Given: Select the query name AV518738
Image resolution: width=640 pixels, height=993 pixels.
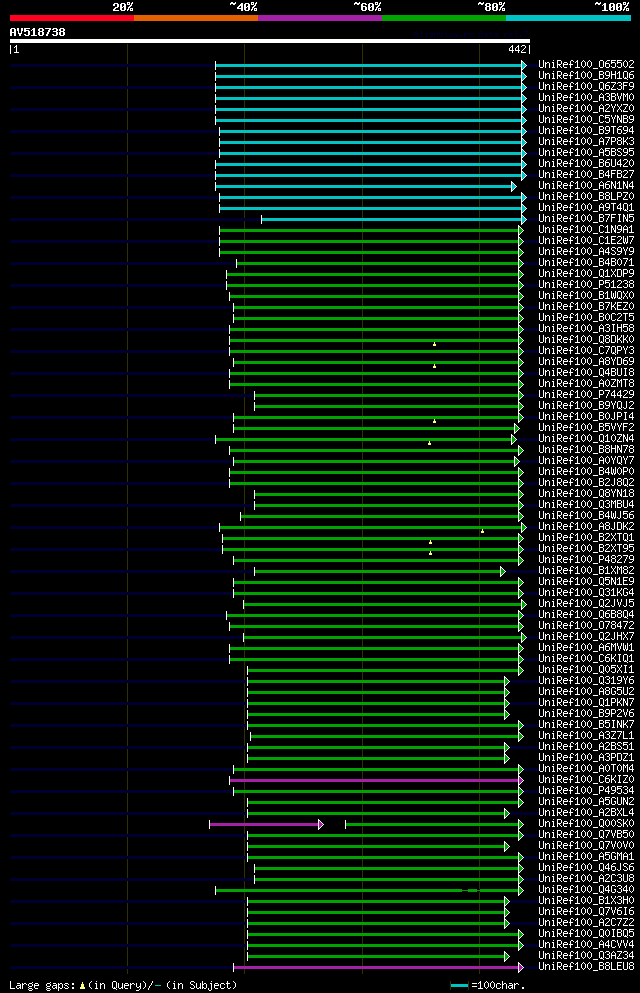Looking at the screenshot, I should click(x=37, y=32).
